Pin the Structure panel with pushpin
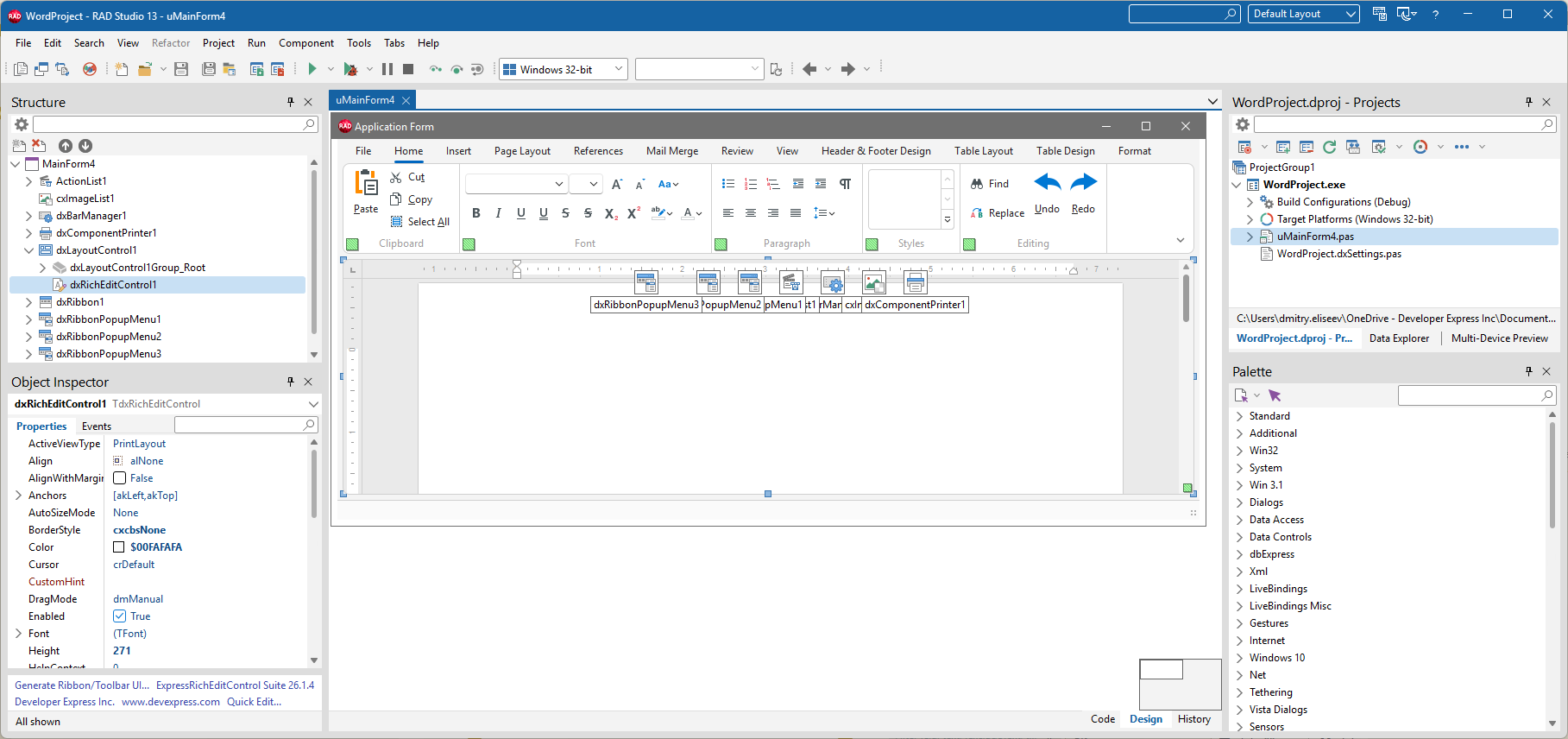The width and height of the screenshot is (1568, 739). pyautogui.click(x=291, y=102)
